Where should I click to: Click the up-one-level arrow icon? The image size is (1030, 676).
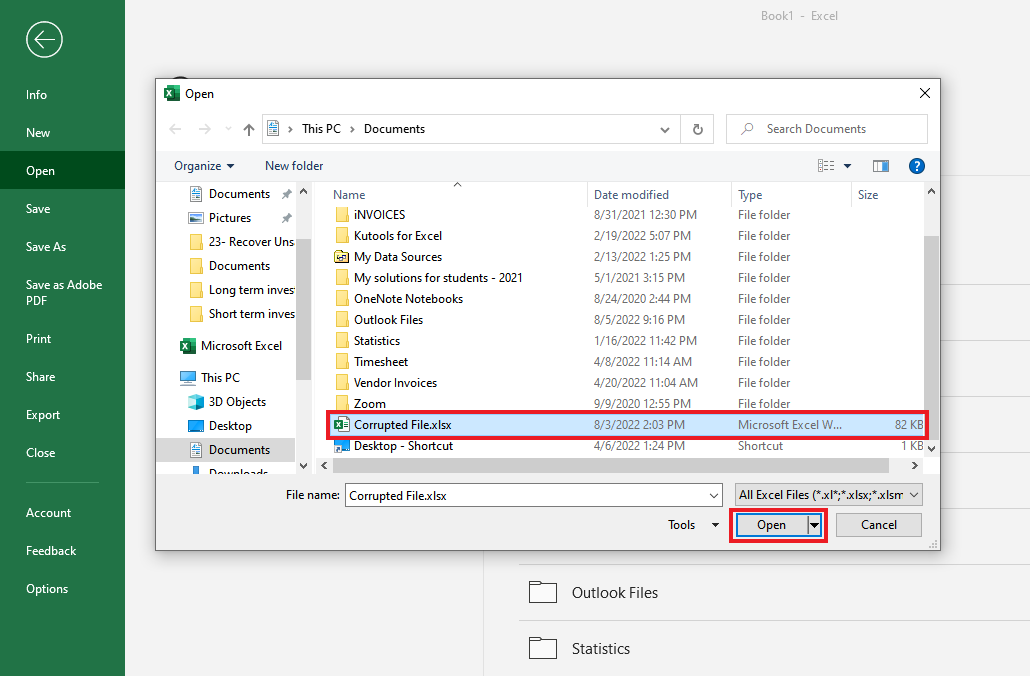tap(248, 129)
